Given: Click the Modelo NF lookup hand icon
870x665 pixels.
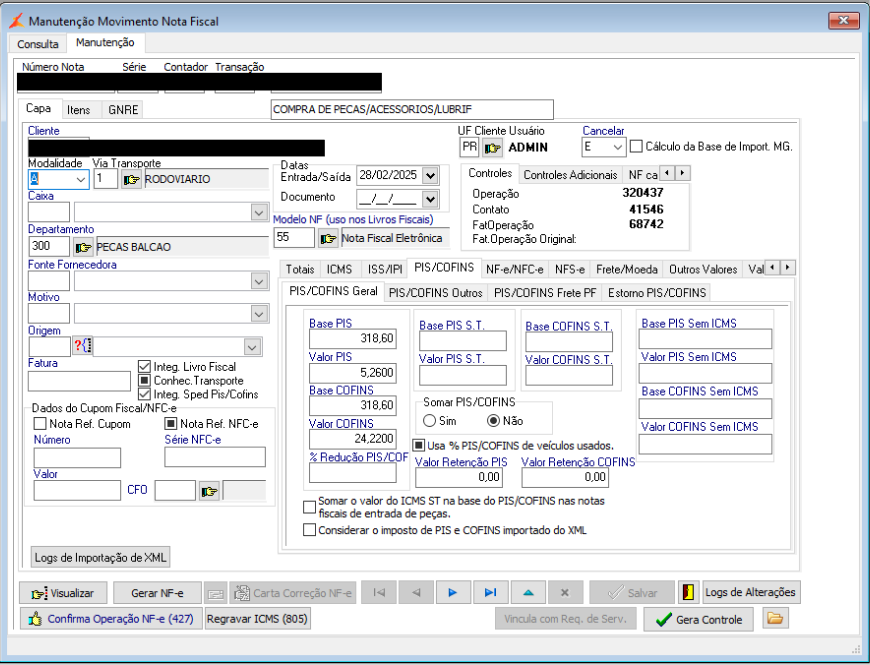Looking at the screenshot, I should 328,238.
